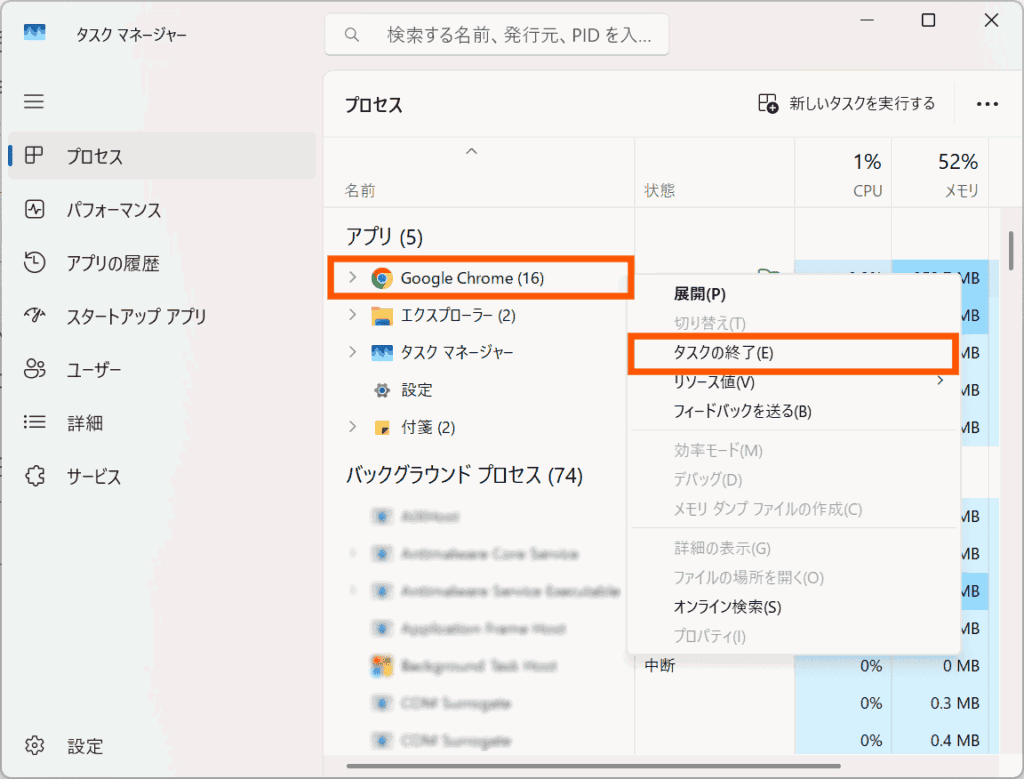The height and width of the screenshot is (779, 1024).
Task: Click the search magnifier icon
Action: point(351,35)
